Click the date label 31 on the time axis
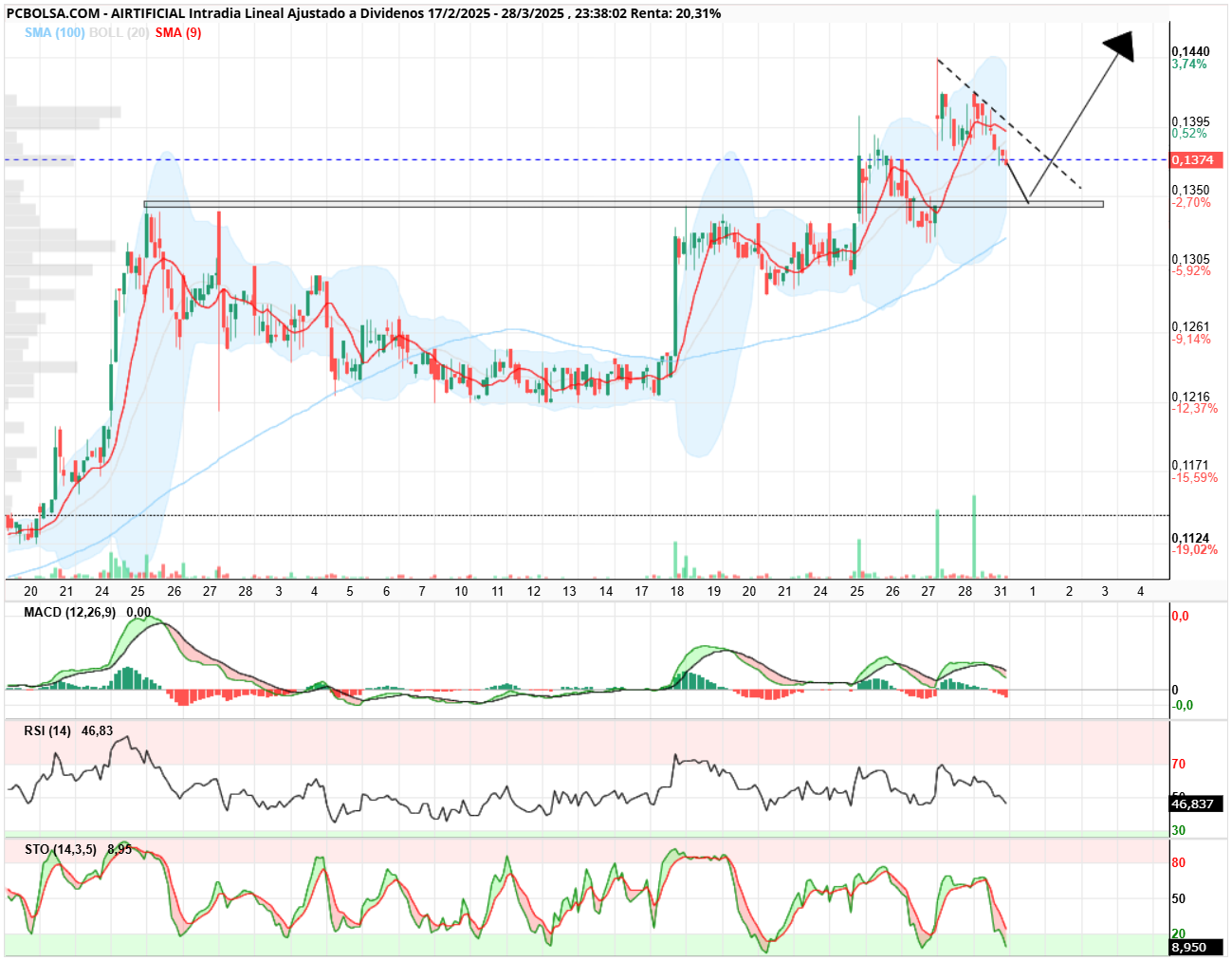1232x961 pixels. point(1000,591)
